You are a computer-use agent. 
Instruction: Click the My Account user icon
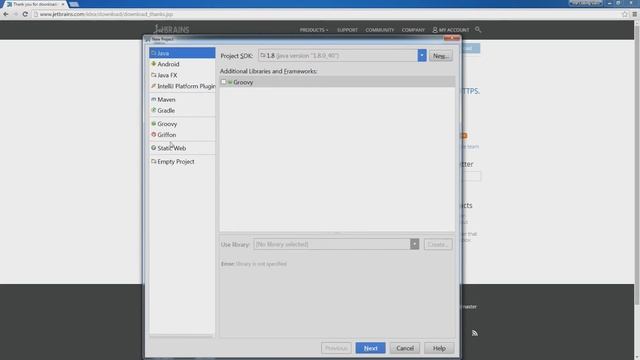tap(435, 30)
